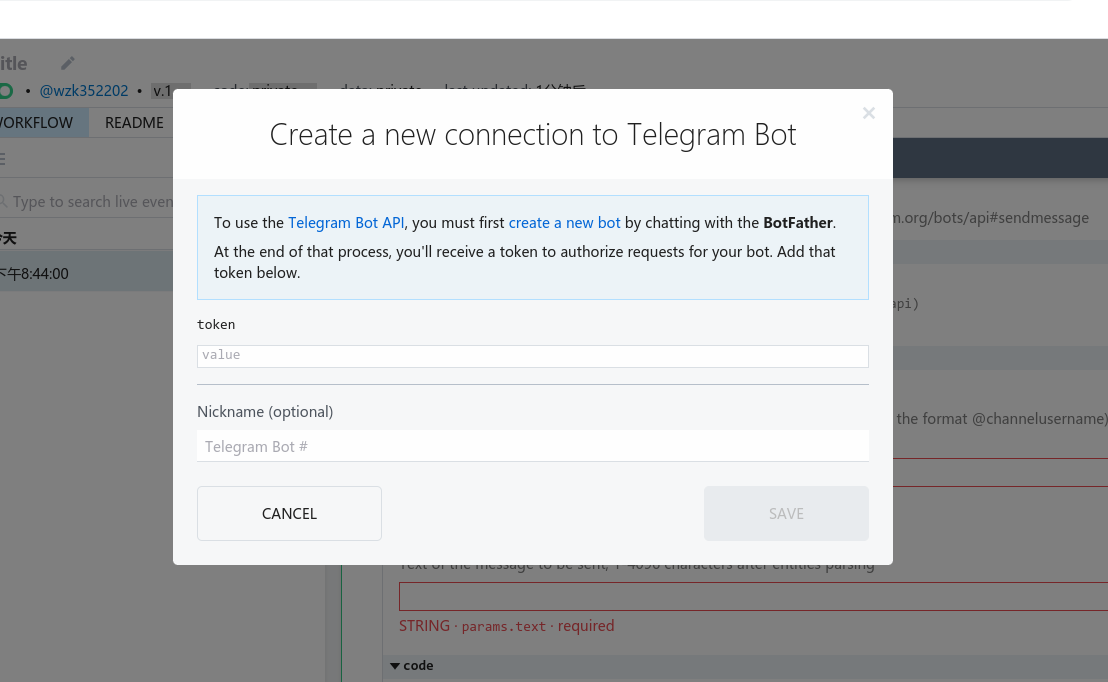
Task: Cancel the new connection dialog
Action: tap(289, 513)
